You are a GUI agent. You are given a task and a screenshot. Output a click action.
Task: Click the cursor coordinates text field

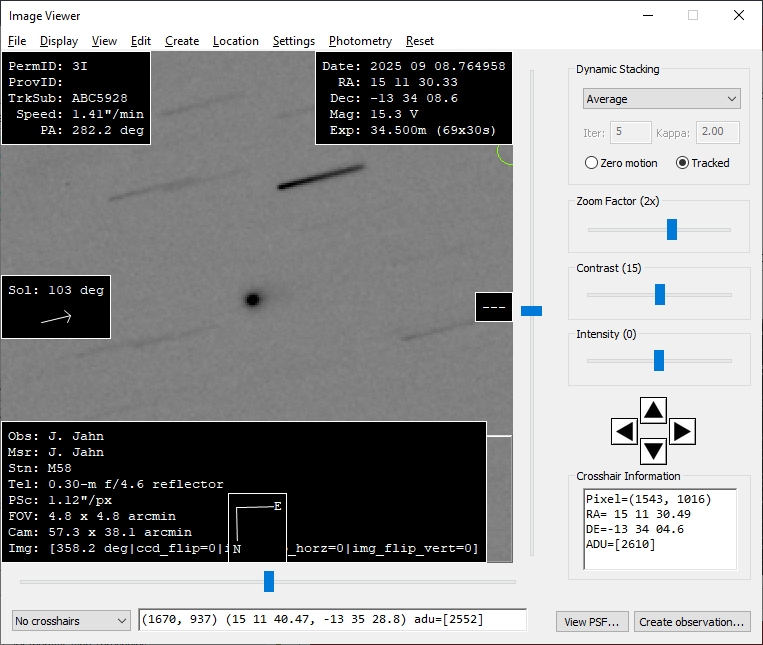(x=332, y=620)
